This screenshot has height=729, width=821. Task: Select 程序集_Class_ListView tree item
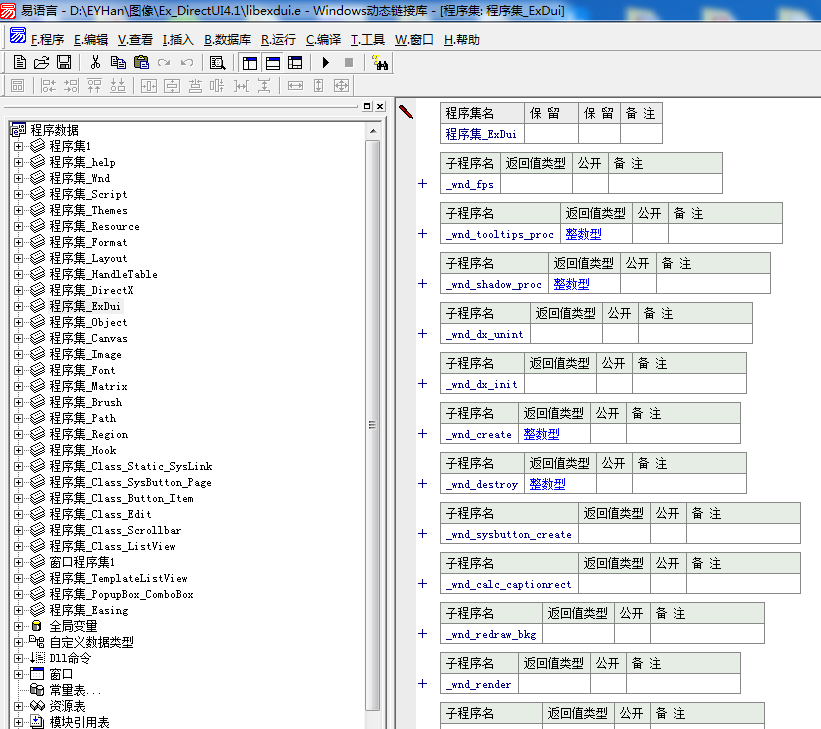(x=113, y=546)
